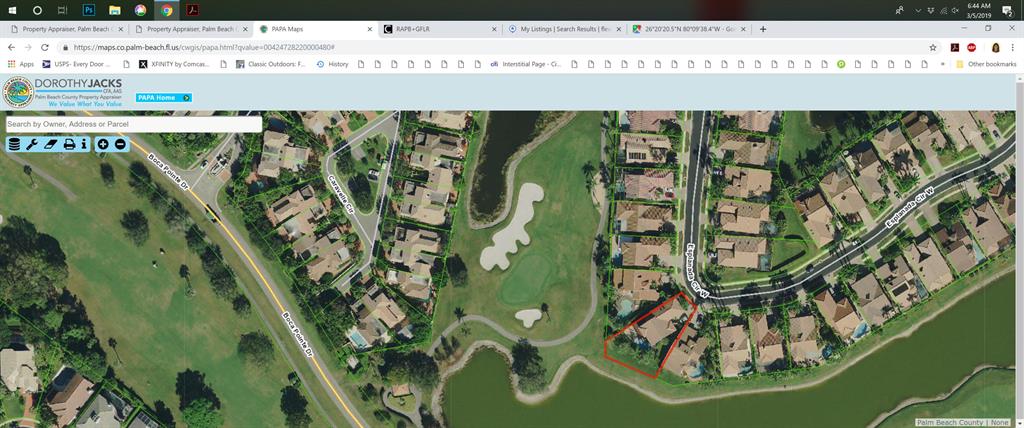1024x428 pixels.
Task: Expand the hidden bookmarks overflow chevron
Action: (x=942, y=64)
